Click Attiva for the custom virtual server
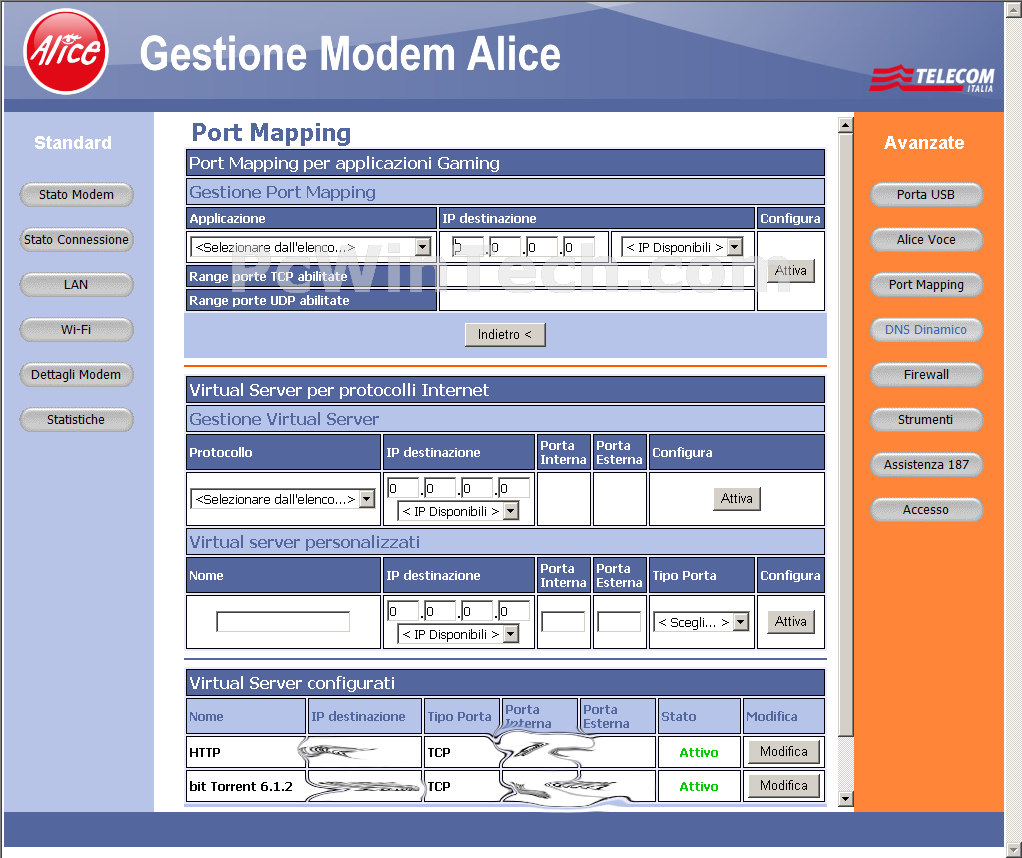 coord(791,622)
